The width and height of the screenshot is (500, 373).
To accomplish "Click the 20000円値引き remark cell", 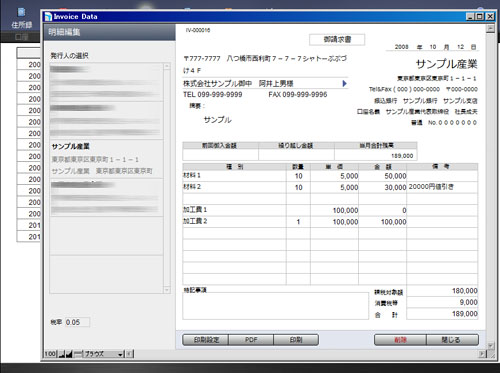I will coord(442,187).
